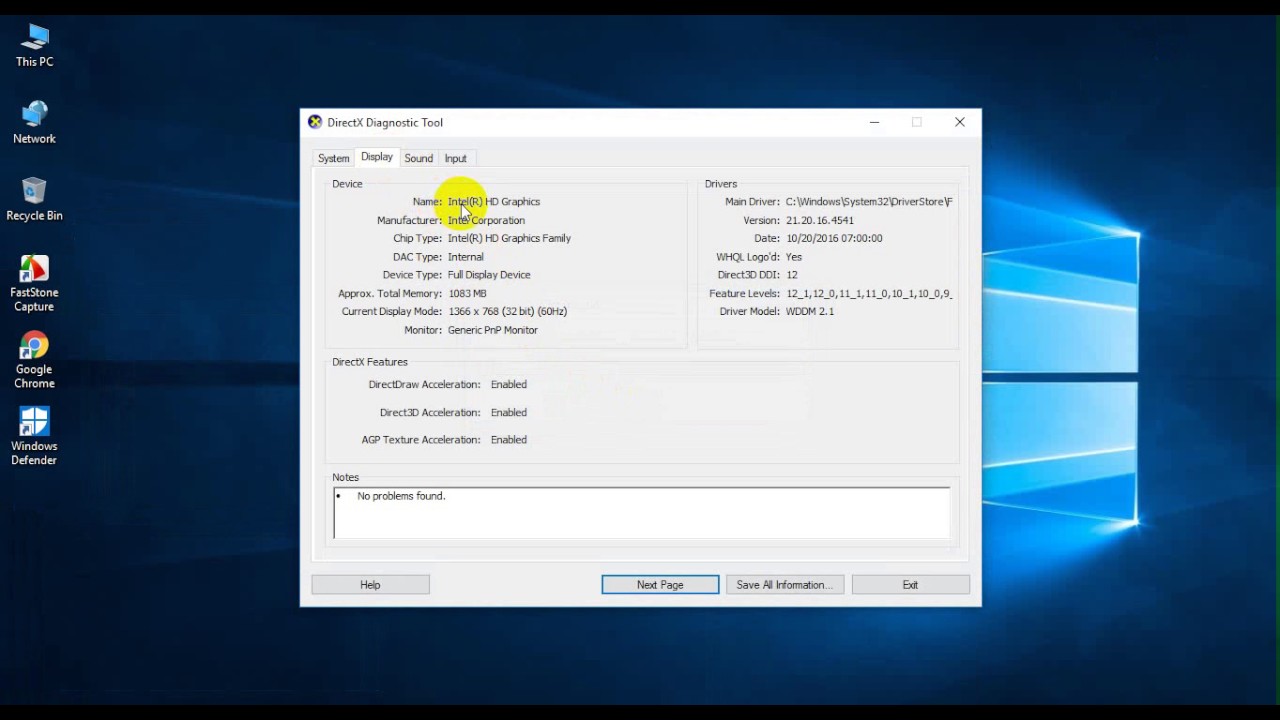Select the Network desktop icon
Screen dimensions: 1280x720
pyautogui.click(x=34, y=122)
